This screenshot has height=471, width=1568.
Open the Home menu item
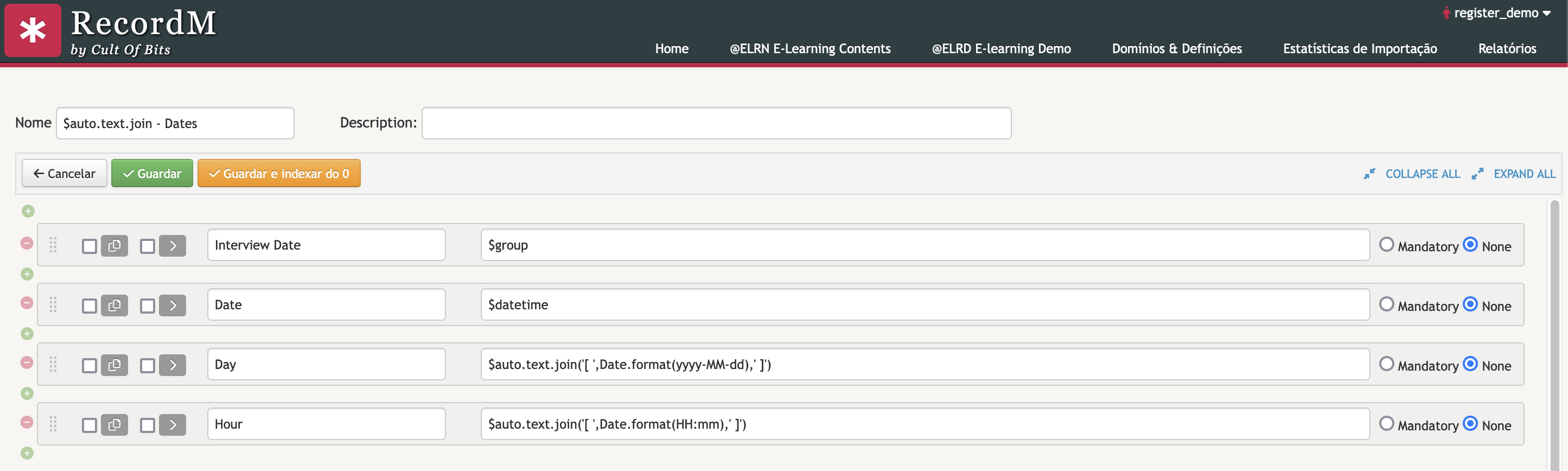(671, 49)
